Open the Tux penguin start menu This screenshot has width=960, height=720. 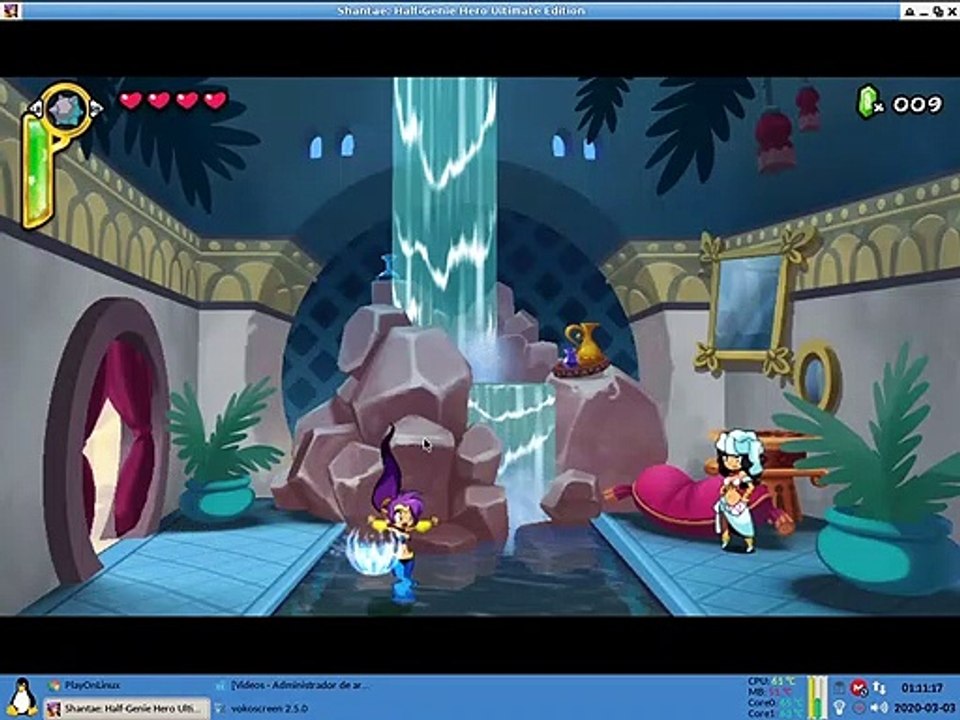(x=23, y=697)
